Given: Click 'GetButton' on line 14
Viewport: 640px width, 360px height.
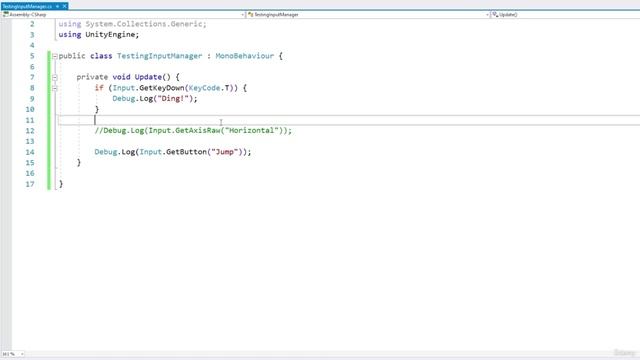Looking at the screenshot, I should 186,152.
